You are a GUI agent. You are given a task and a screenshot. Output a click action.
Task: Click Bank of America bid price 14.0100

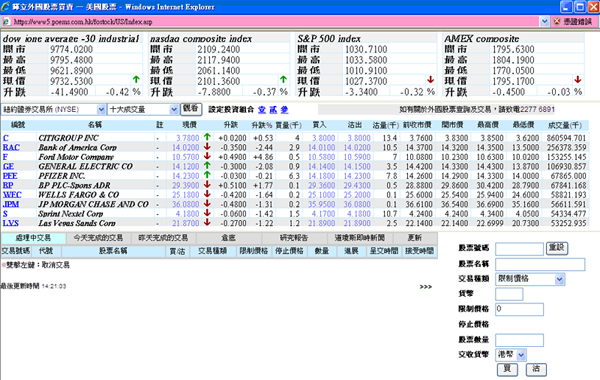pos(321,147)
